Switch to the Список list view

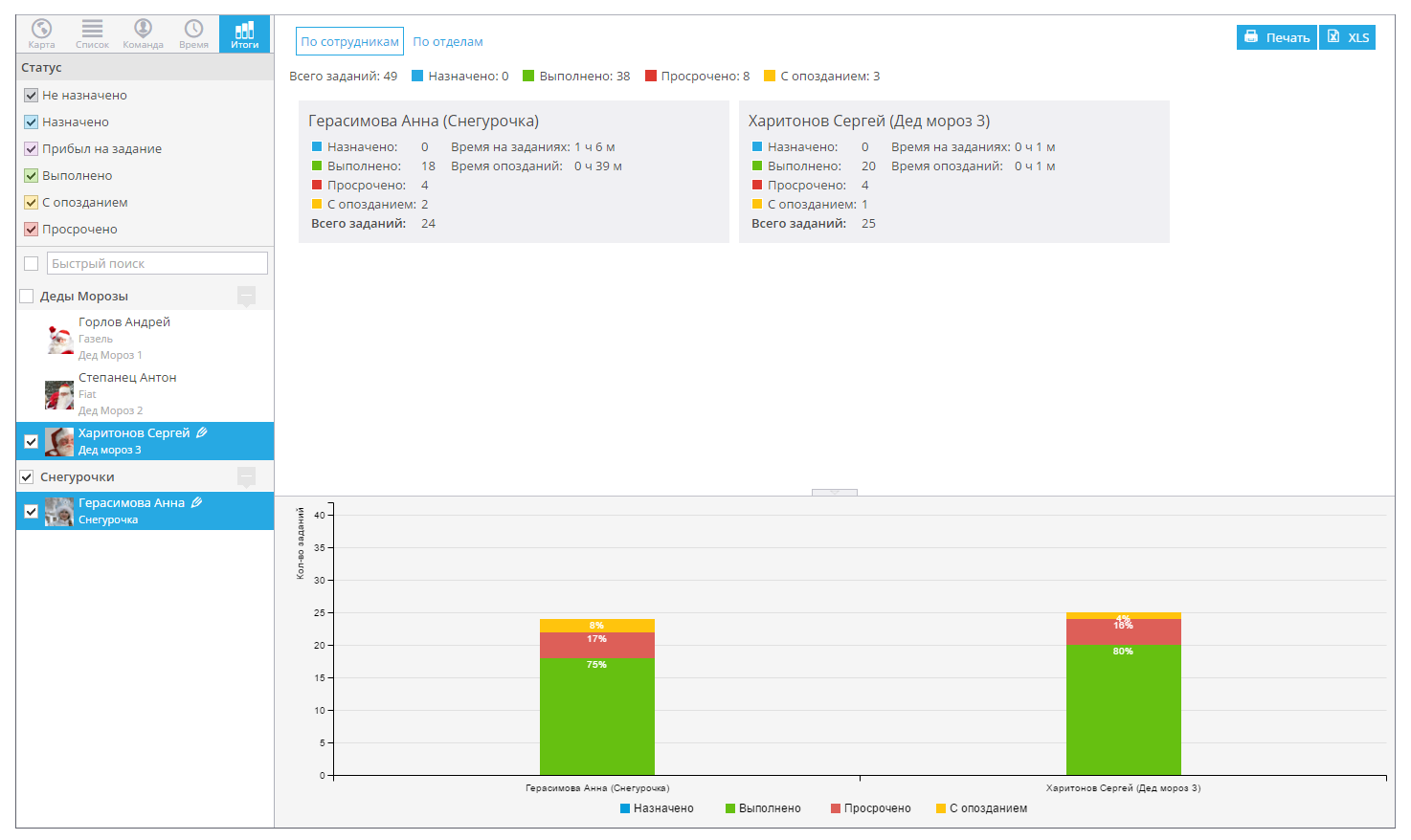click(92, 33)
